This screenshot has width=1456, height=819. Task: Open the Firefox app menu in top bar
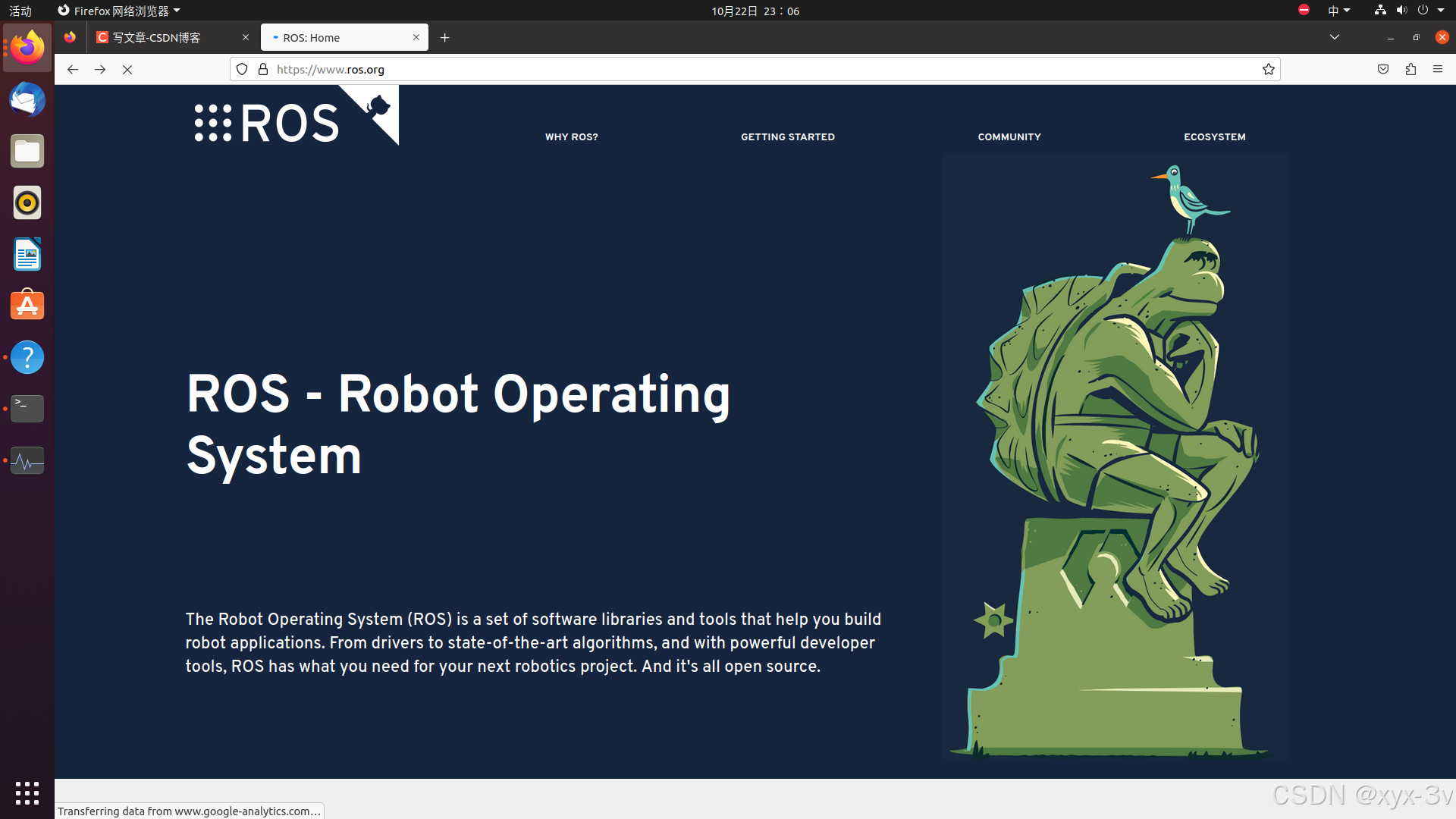(x=119, y=11)
